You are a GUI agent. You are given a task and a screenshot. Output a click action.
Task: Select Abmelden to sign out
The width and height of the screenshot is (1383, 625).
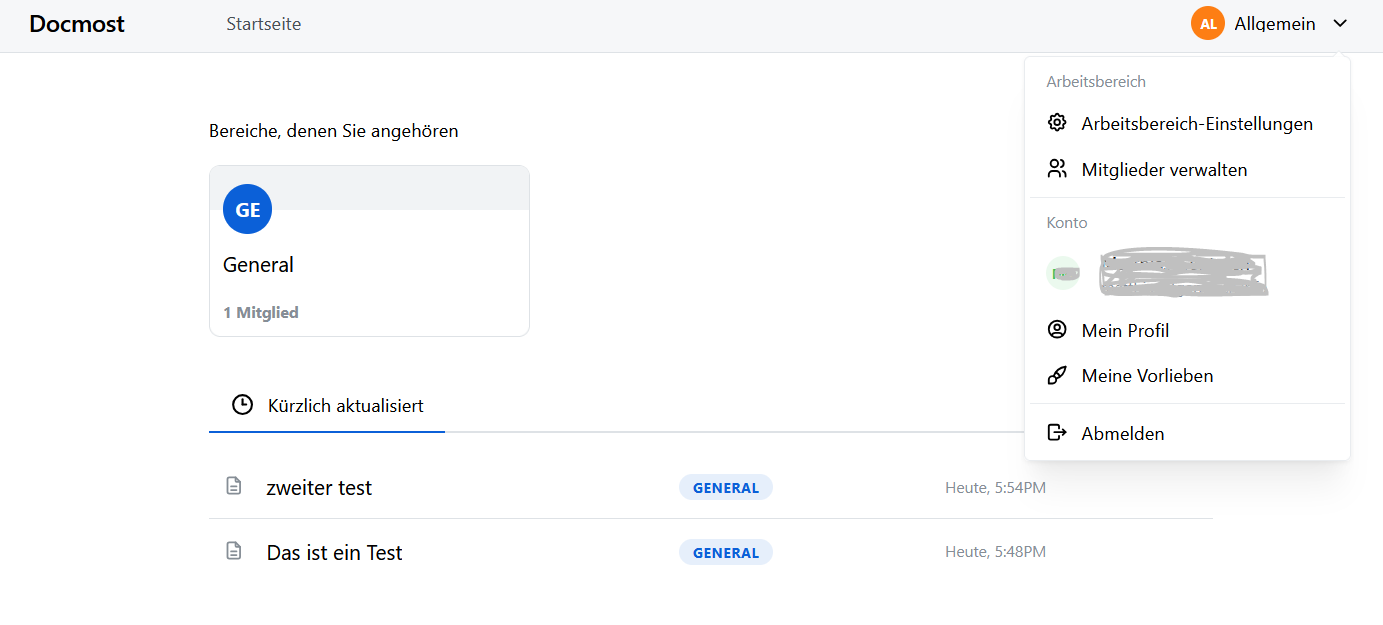1123,434
